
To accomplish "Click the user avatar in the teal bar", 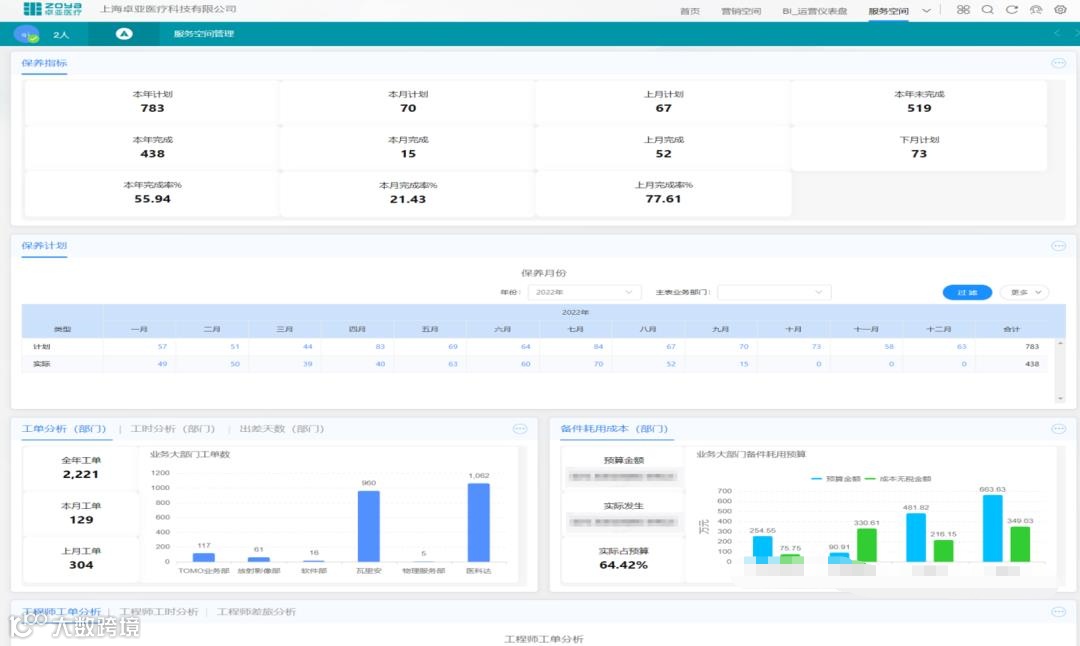I will [x=26, y=34].
